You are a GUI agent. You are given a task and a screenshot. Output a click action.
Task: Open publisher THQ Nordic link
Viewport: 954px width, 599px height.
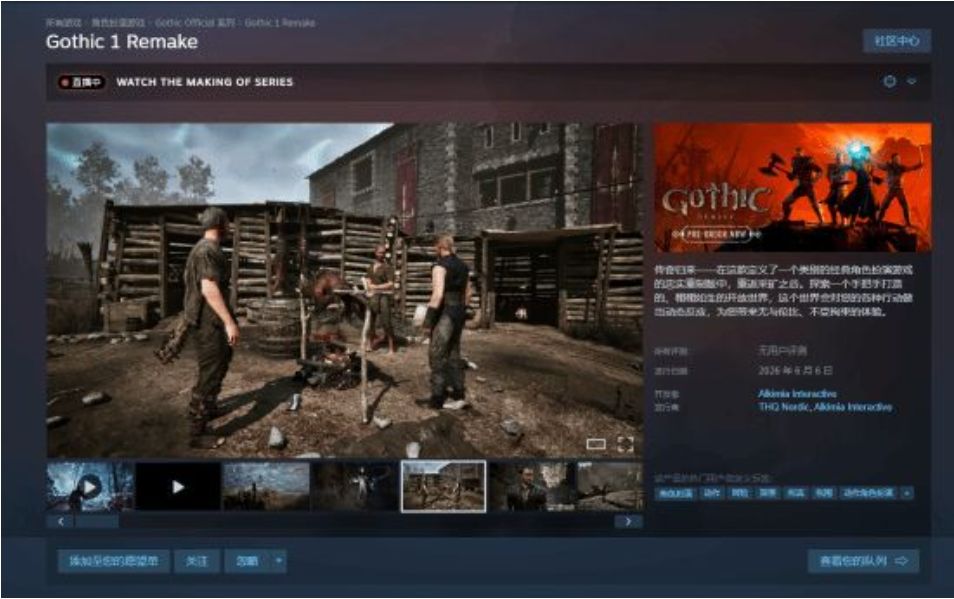[x=784, y=407]
